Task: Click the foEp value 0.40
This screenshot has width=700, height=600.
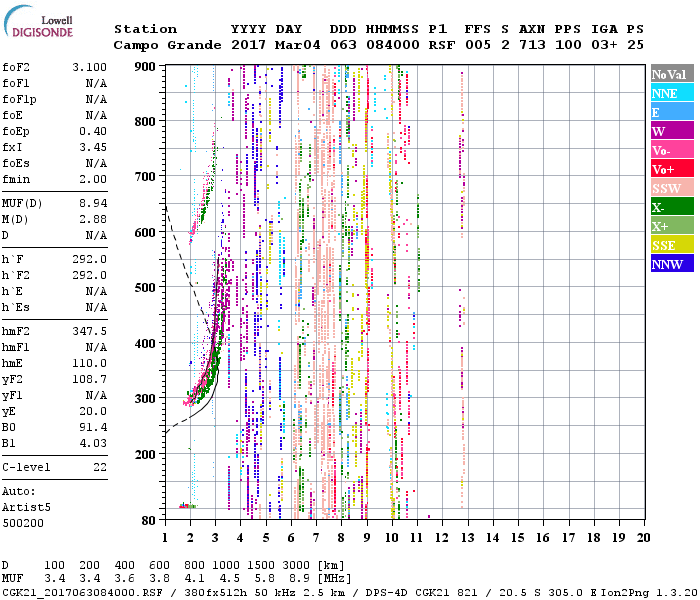Action: coord(93,131)
